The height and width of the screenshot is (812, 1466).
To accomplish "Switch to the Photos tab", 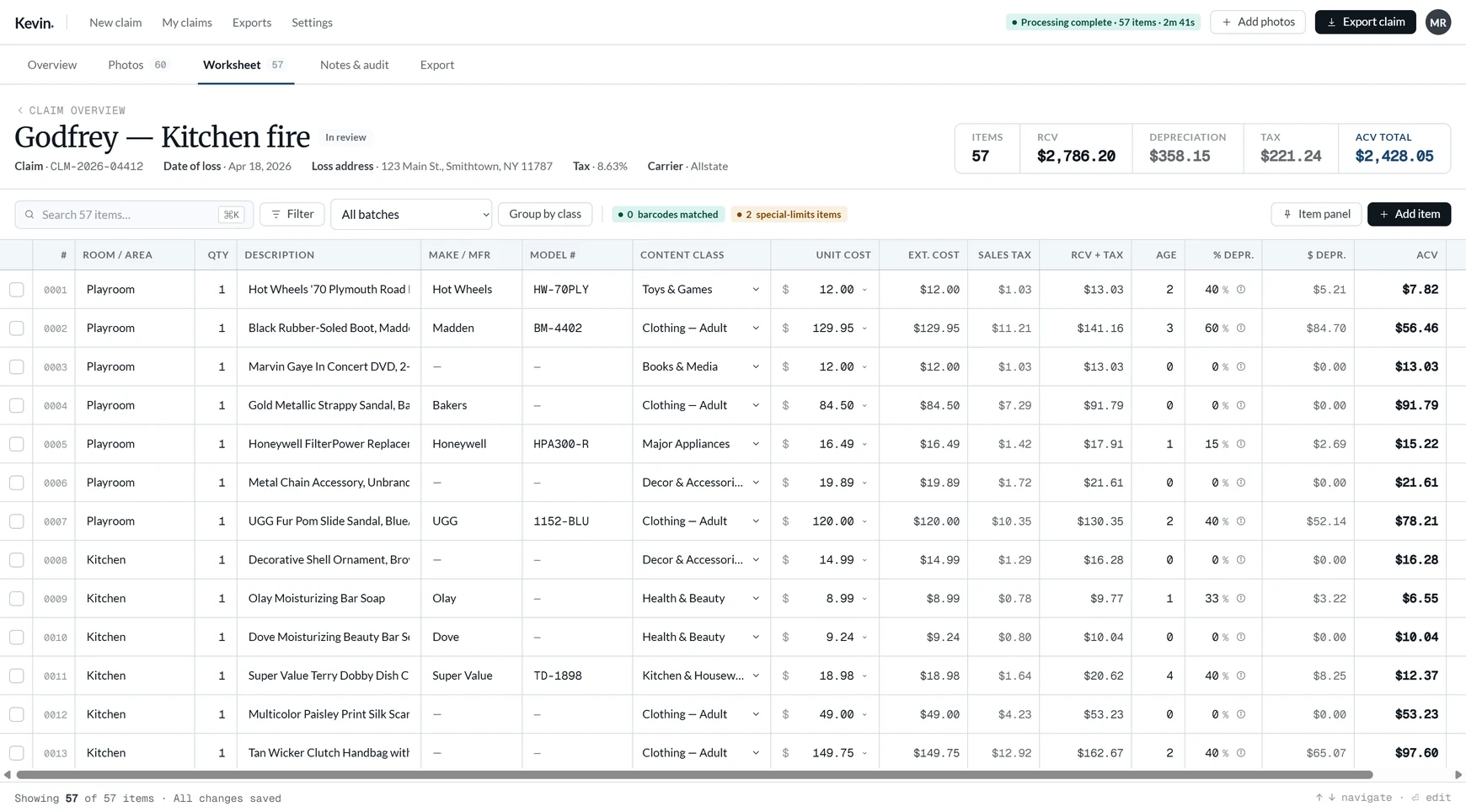I will (139, 65).
